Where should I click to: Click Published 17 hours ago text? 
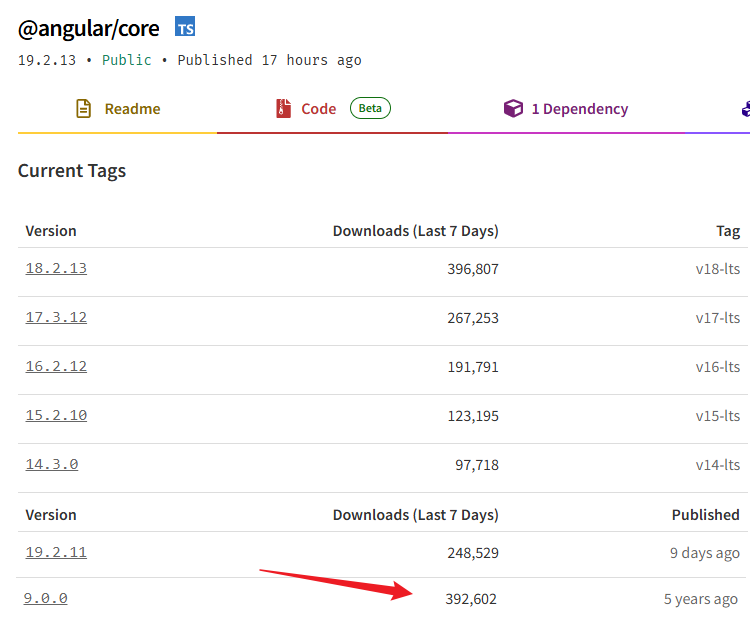tap(269, 60)
